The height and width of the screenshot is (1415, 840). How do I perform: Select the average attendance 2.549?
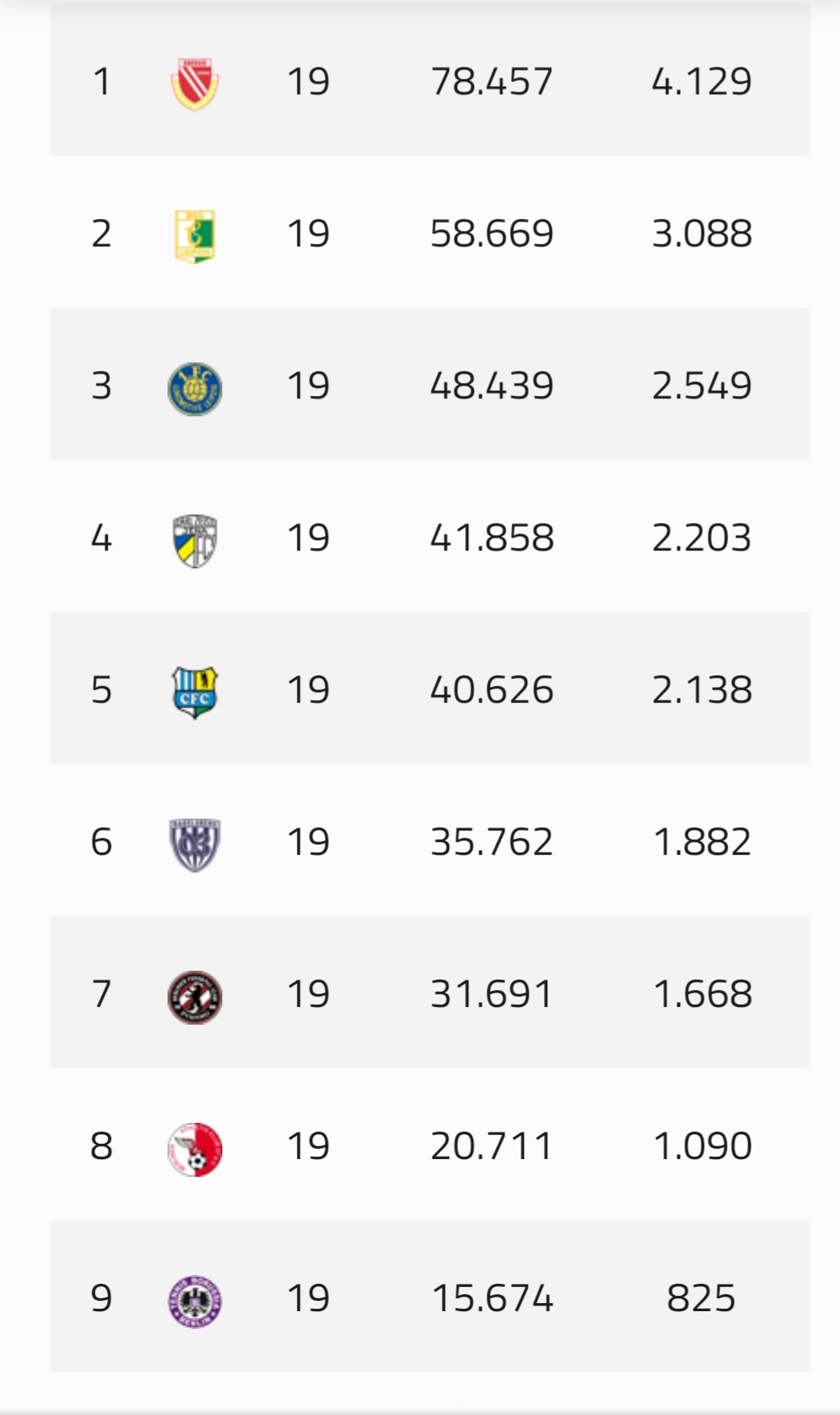[702, 386]
